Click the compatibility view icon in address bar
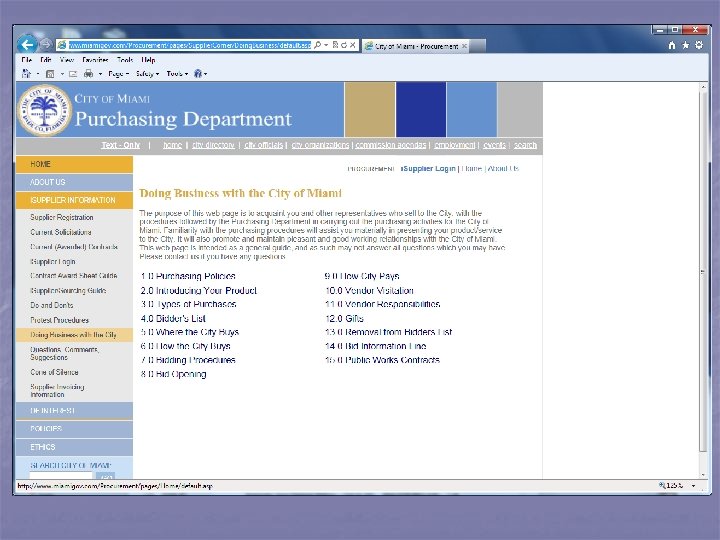Screen dimensions: 720x540 pyautogui.click(x=335, y=45)
